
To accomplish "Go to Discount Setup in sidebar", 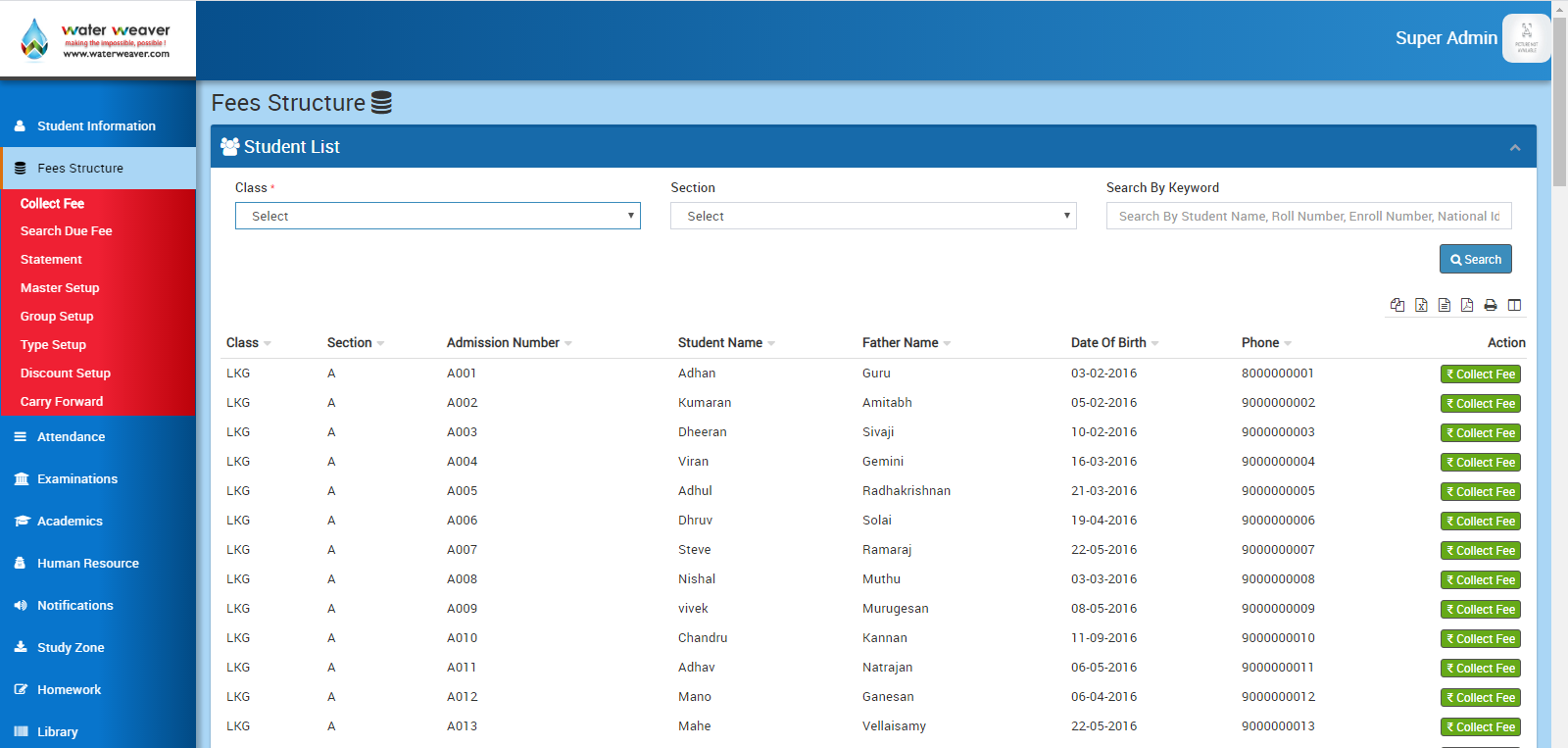I will pyautogui.click(x=66, y=374).
